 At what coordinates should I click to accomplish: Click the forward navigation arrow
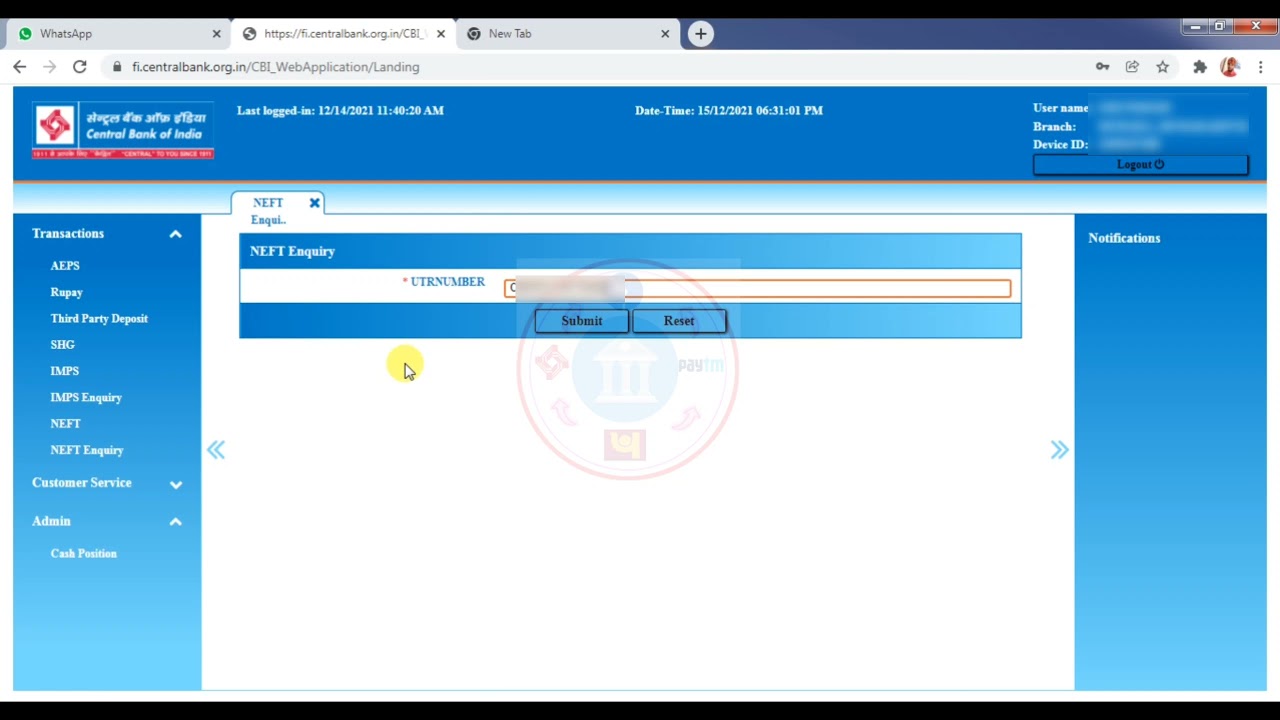(x=50, y=67)
